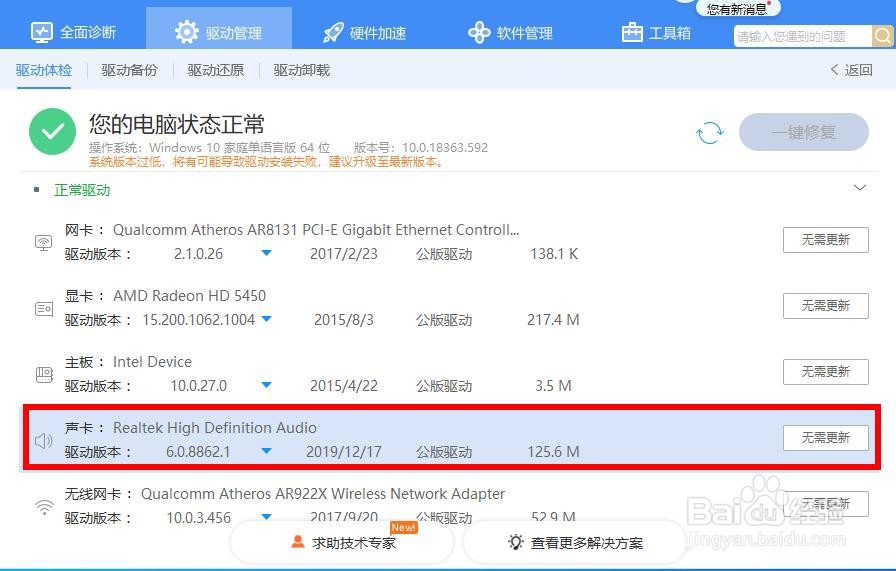The width and height of the screenshot is (896, 571).
Task: Focus the 请输入您遇到的问题 search field
Action: pos(802,37)
